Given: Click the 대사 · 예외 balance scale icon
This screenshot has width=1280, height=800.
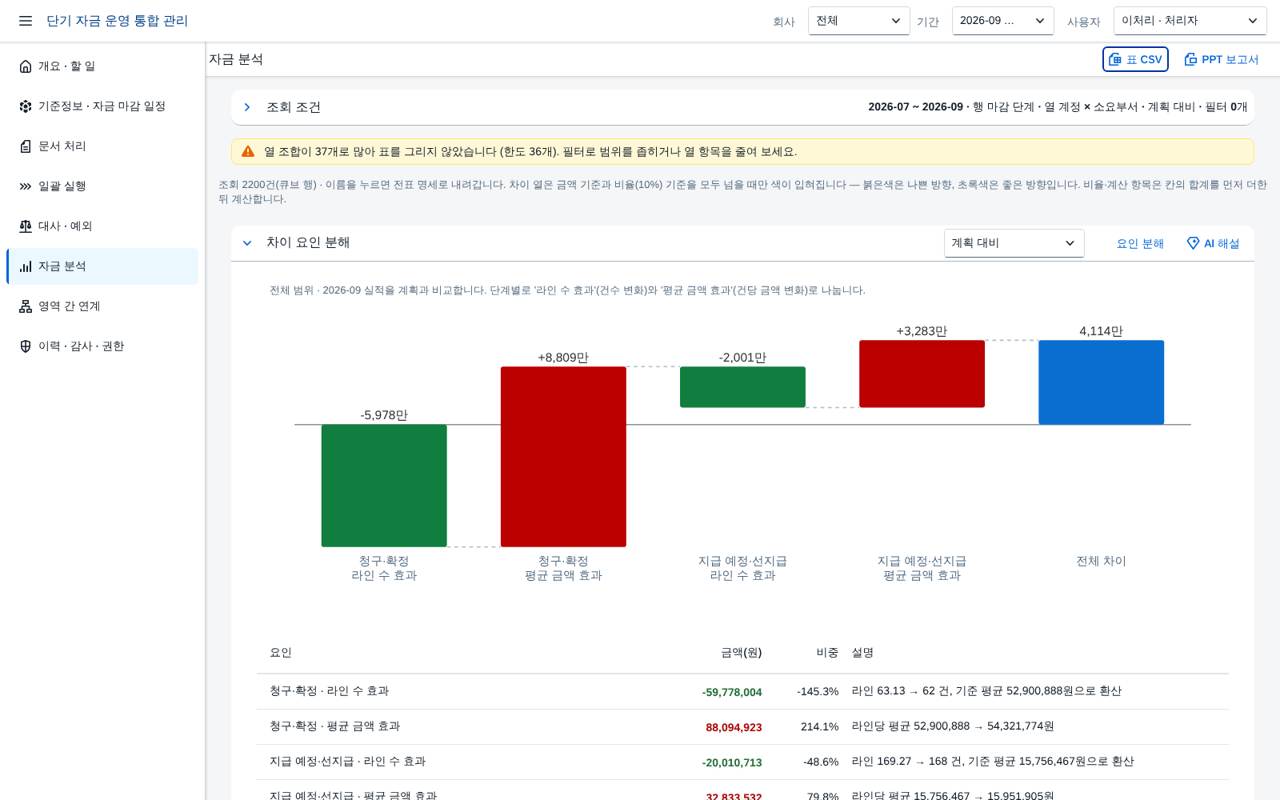Looking at the screenshot, I should tap(26, 226).
